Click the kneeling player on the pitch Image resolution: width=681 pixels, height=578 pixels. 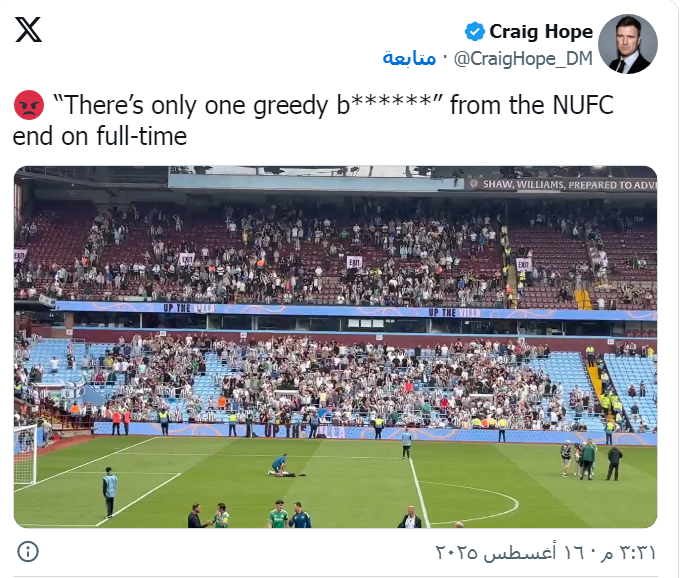click(x=278, y=465)
